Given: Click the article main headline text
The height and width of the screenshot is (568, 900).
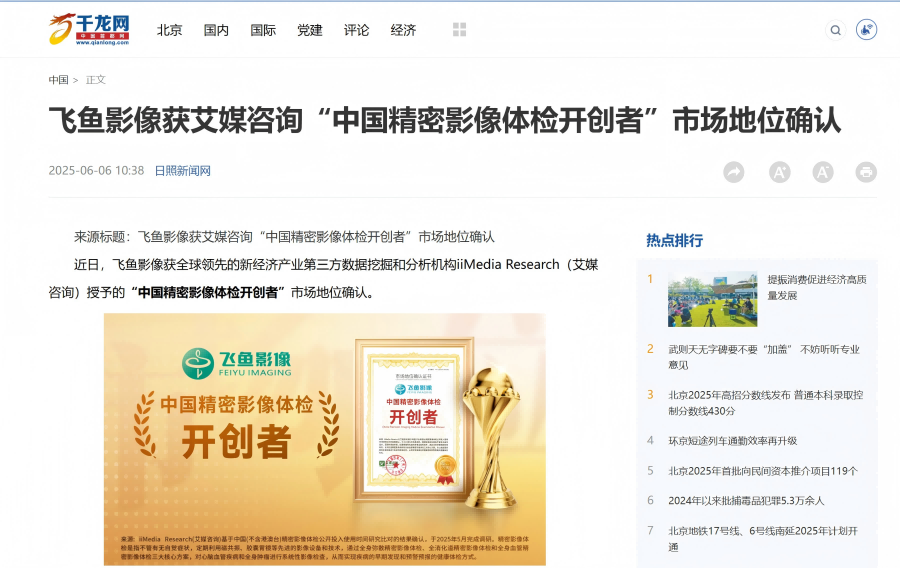Looking at the screenshot, I should (x=445, y=120).
